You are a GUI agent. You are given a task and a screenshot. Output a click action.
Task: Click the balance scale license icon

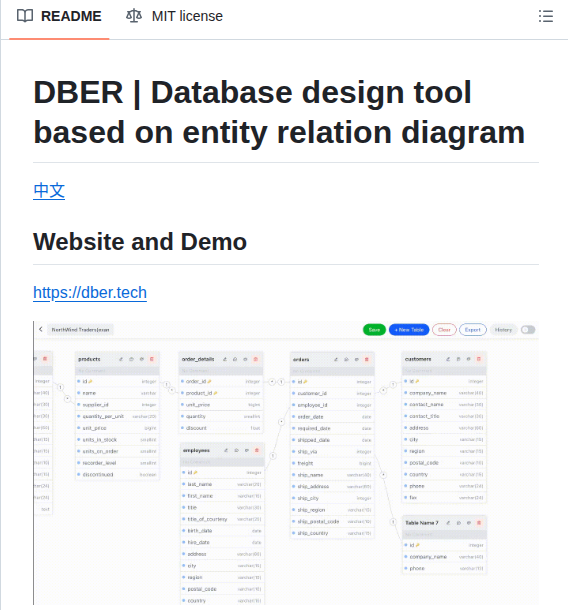[x=134, y=16]
